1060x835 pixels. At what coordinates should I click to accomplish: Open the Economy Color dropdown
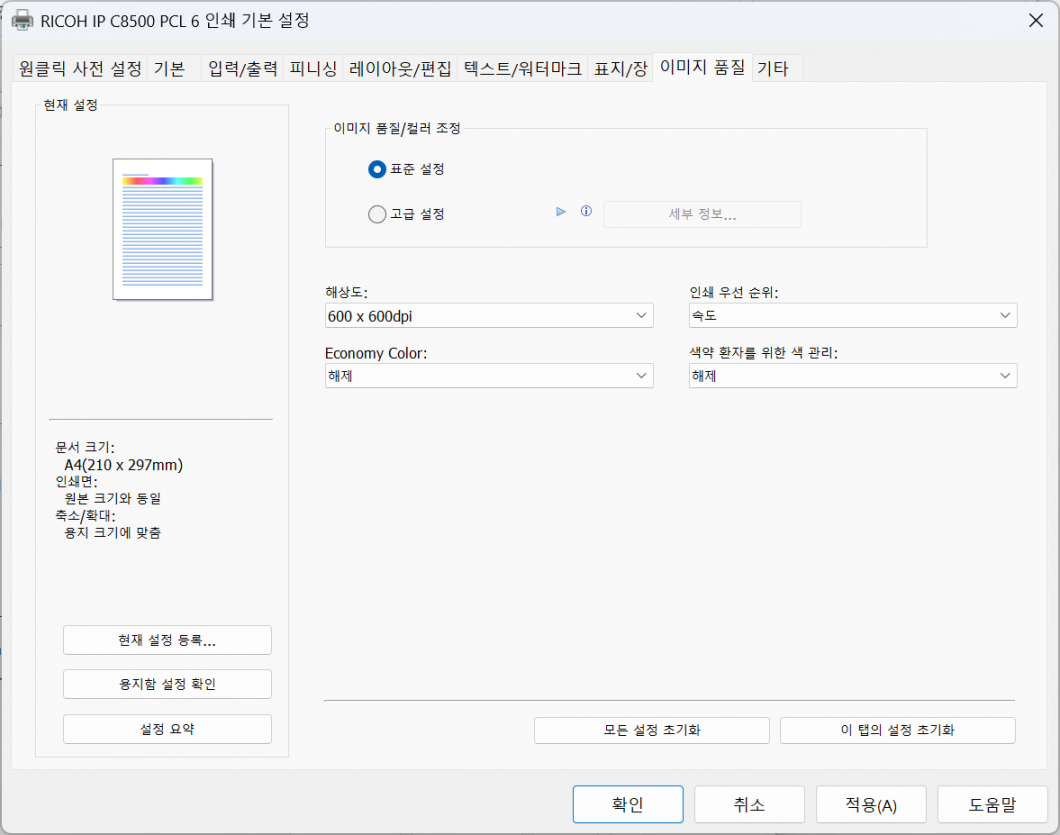pos(489,376)
